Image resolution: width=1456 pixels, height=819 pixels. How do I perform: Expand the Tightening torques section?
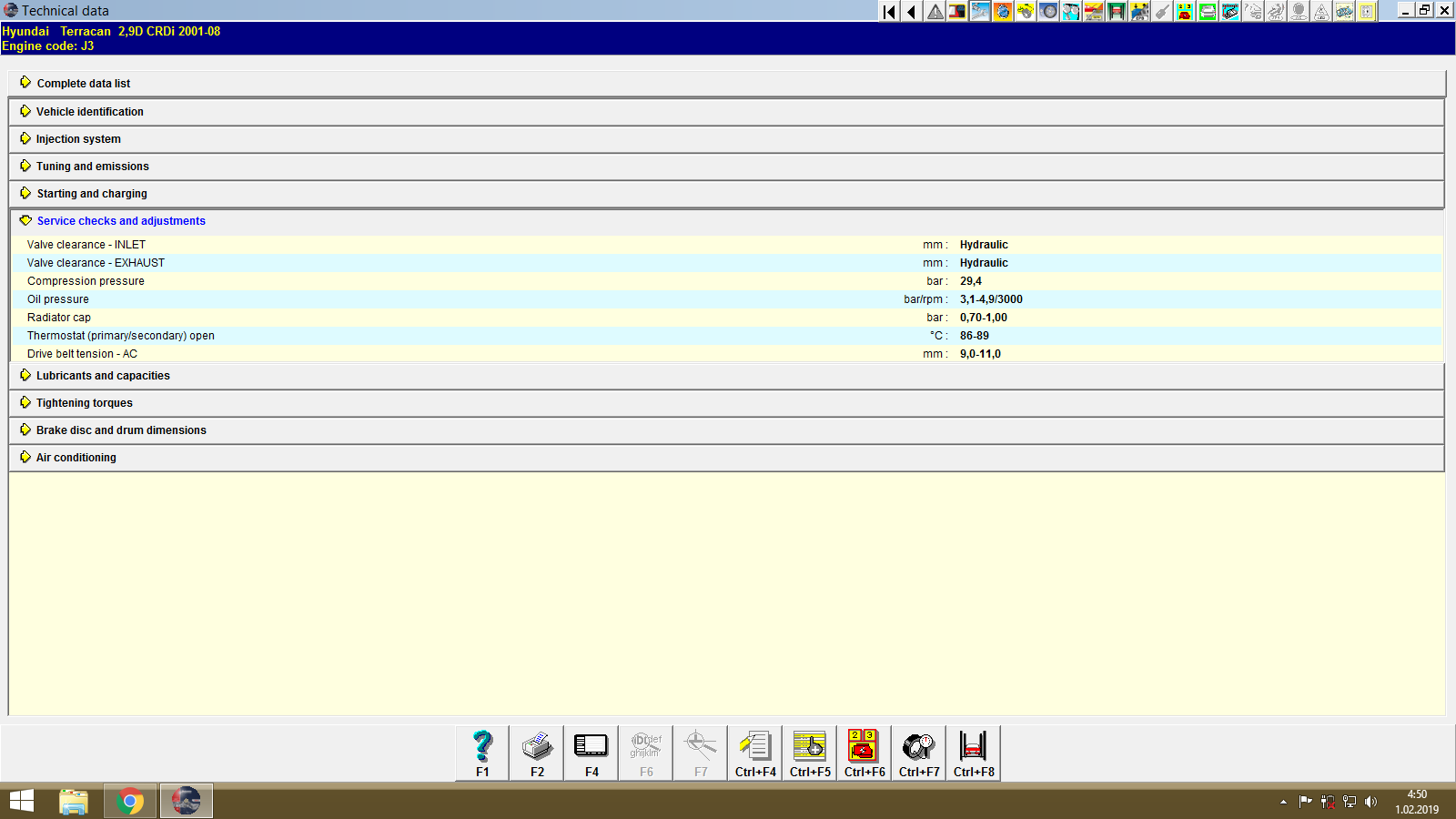(83, 402)
